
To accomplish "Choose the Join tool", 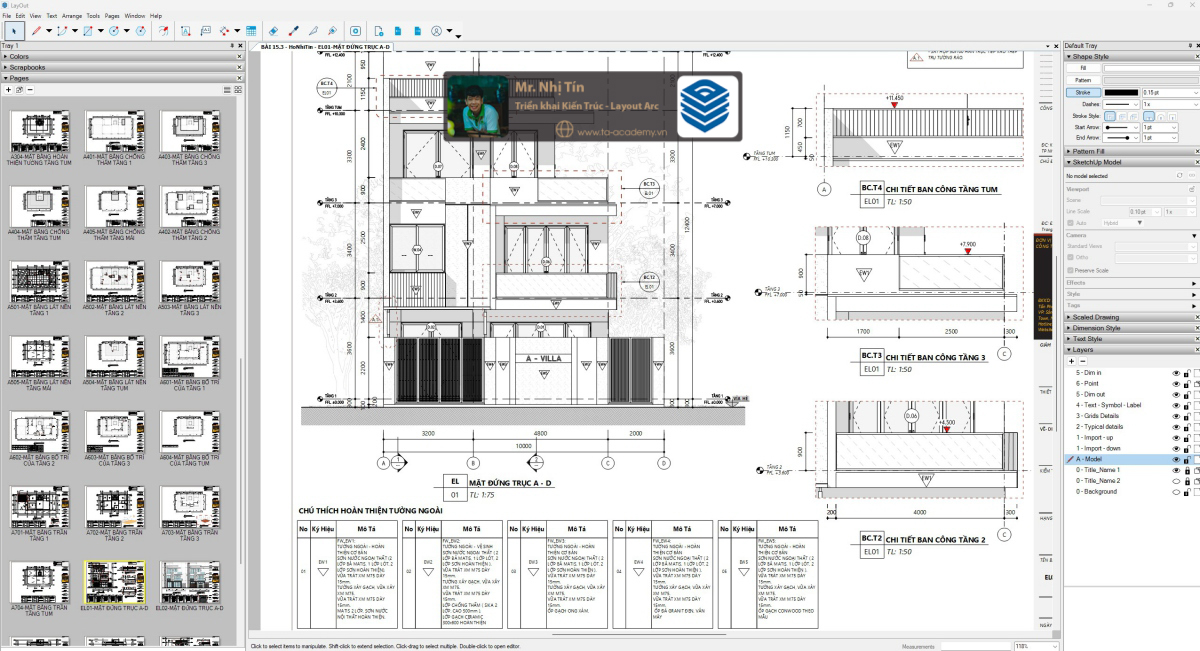I will point(332,31).
